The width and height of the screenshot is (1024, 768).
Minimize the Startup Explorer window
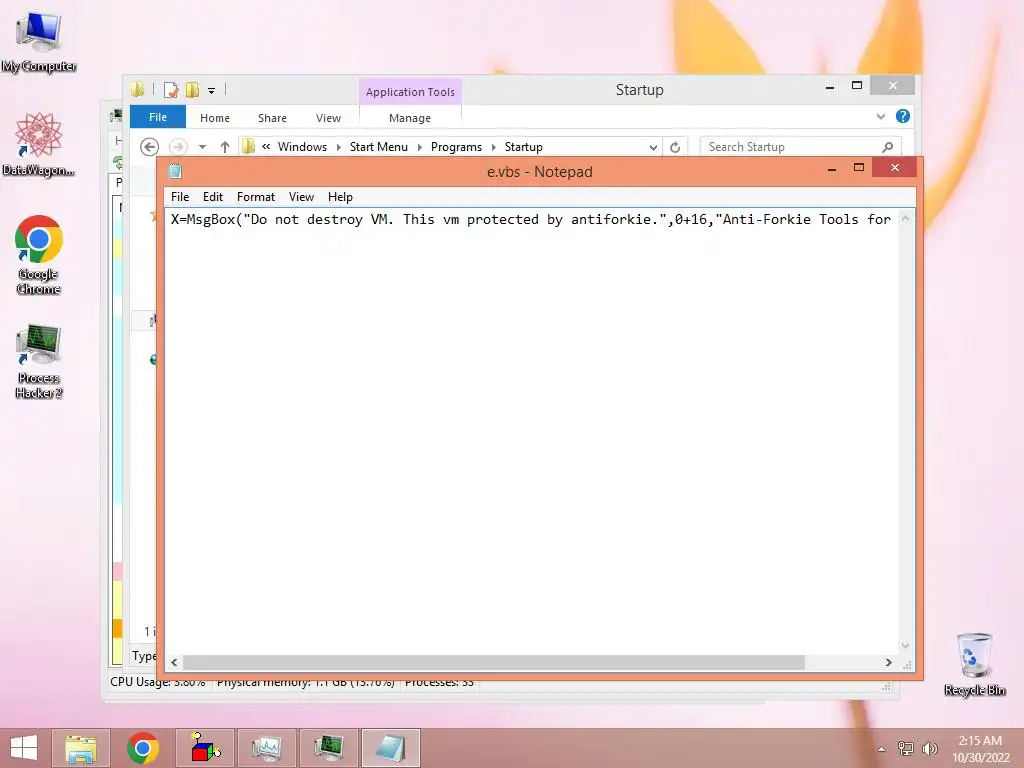coord(829,88)
